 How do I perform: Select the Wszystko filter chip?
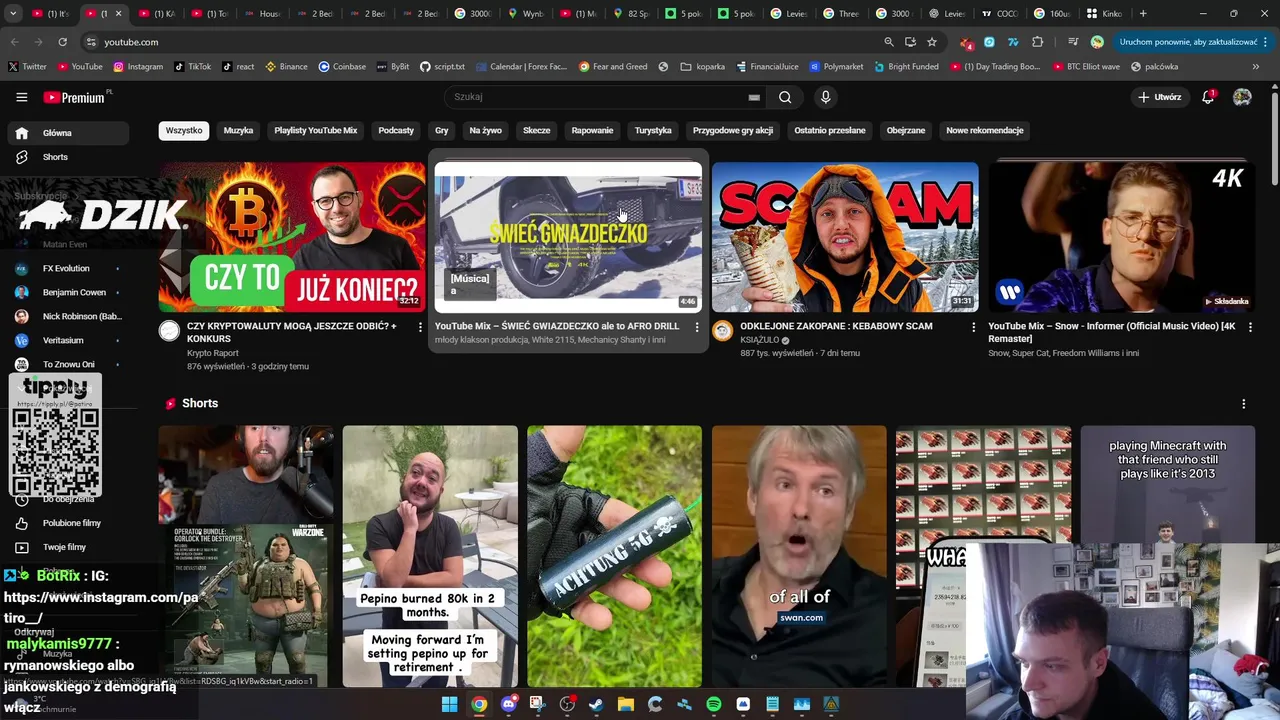[184, 130]
